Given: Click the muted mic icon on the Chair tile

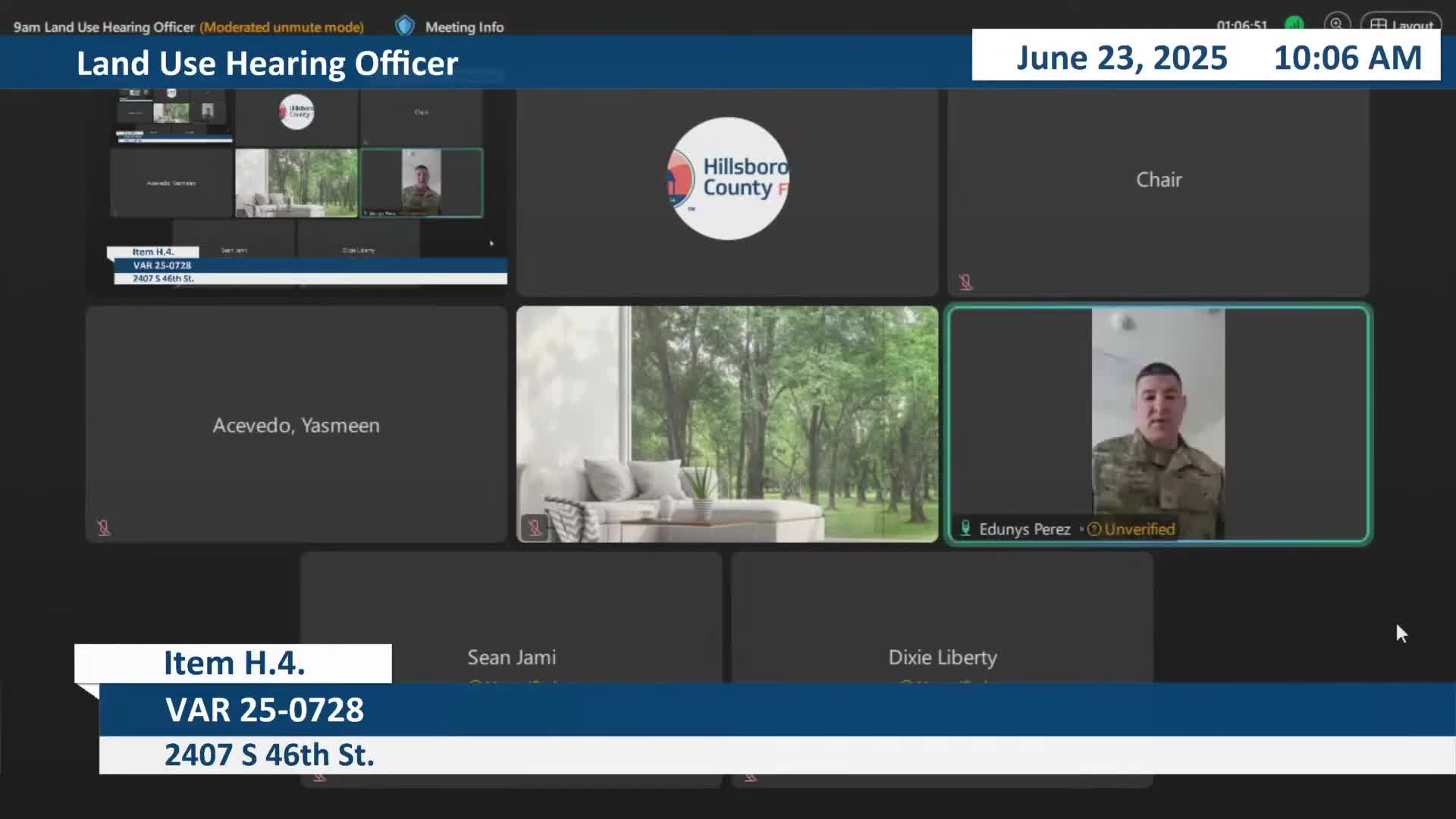Looking at the screenshot, I should [x=965, y=282].
